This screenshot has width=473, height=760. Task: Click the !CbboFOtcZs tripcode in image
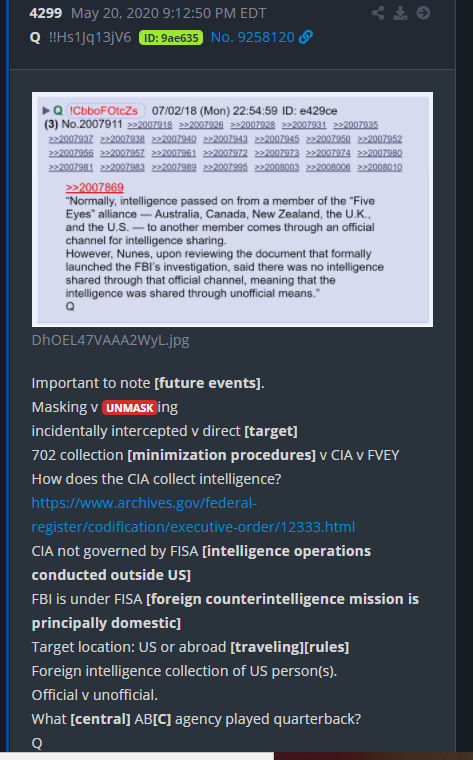pyautogui.click(x=105, y=111)
